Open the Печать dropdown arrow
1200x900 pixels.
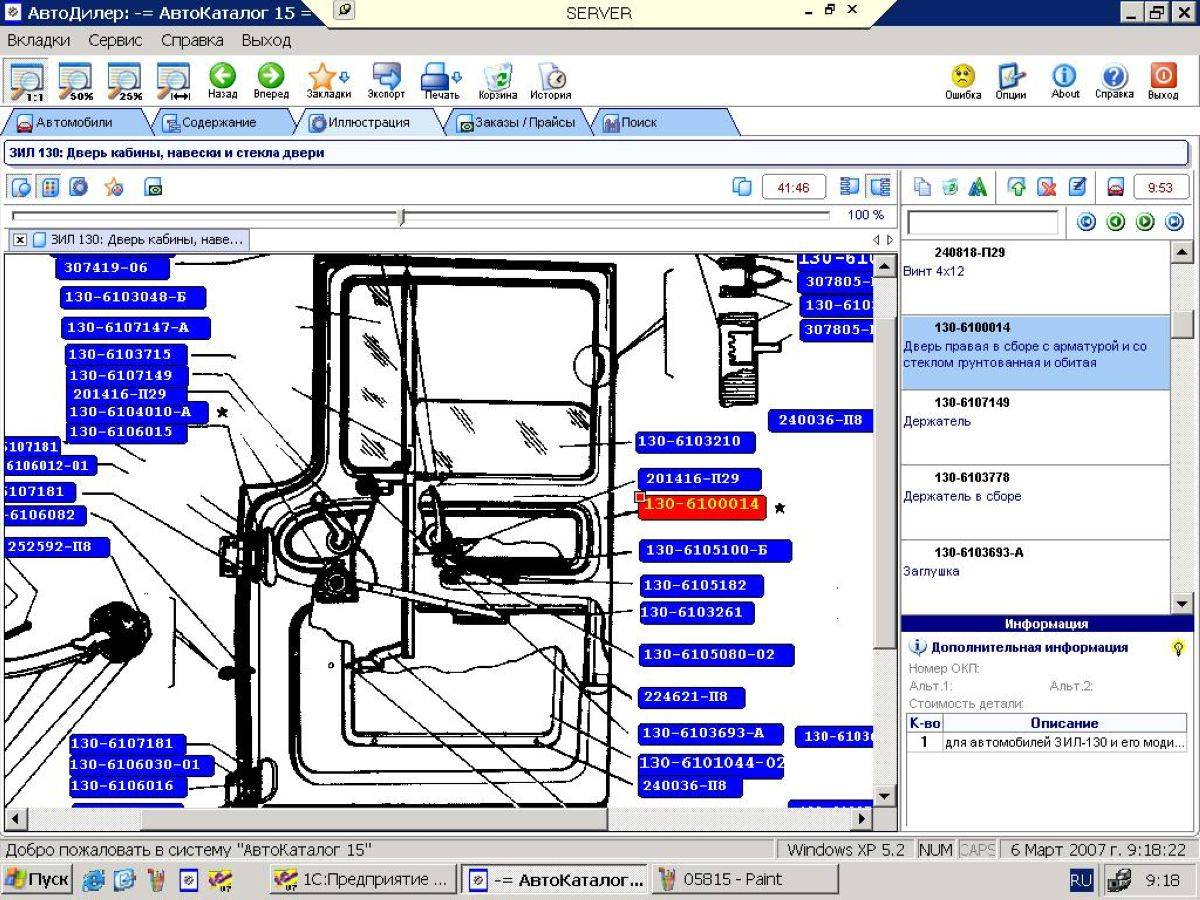(x=458, y=76)
